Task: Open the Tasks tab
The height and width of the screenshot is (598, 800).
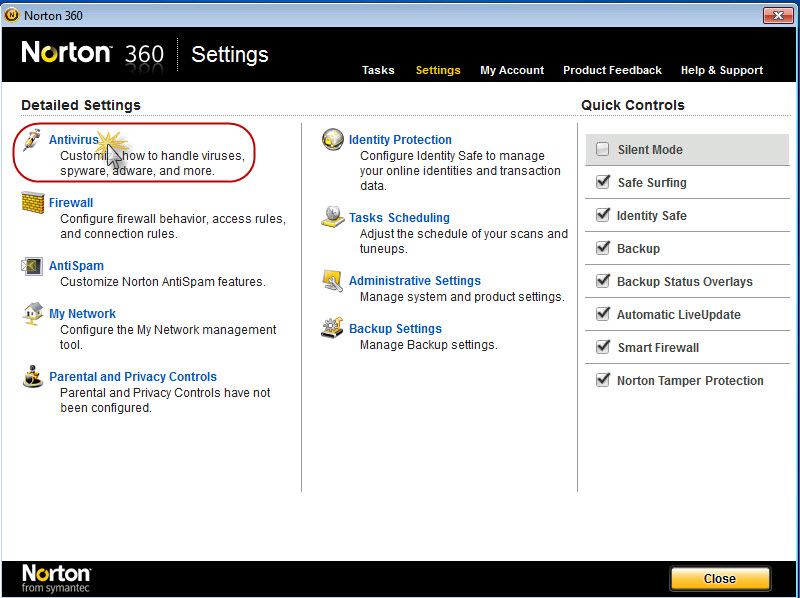Action: 378,70
